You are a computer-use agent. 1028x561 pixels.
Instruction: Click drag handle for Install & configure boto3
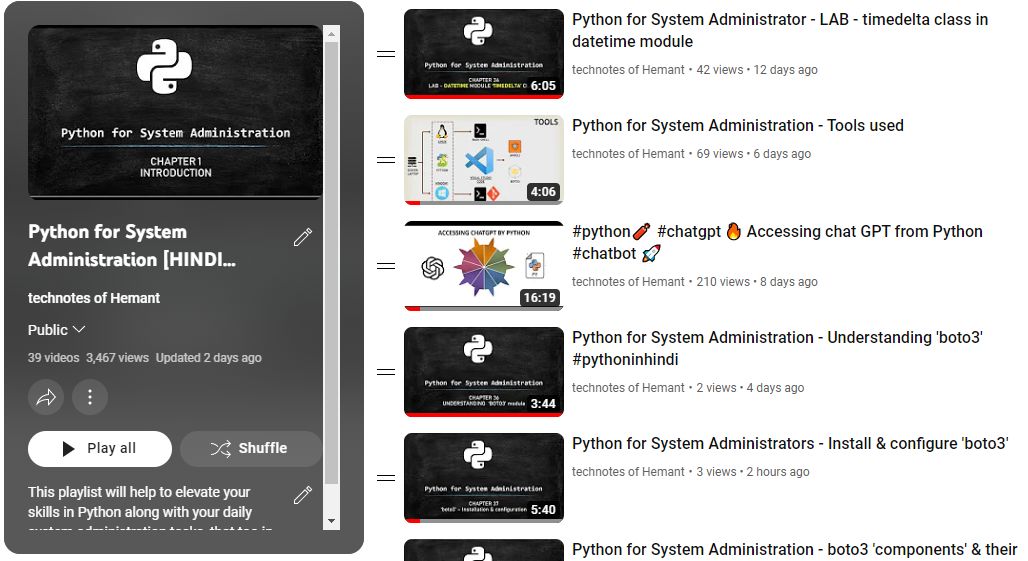(386, 478)
